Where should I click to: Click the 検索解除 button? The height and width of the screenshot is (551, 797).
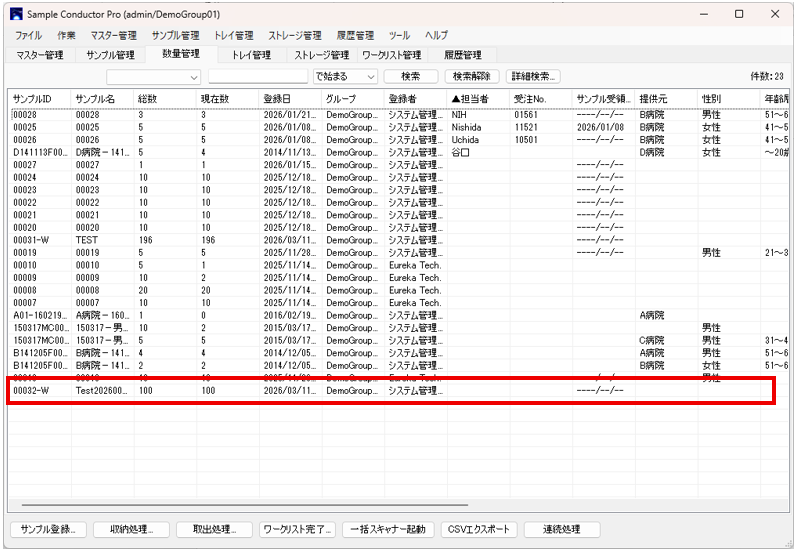tap(471, 76)
